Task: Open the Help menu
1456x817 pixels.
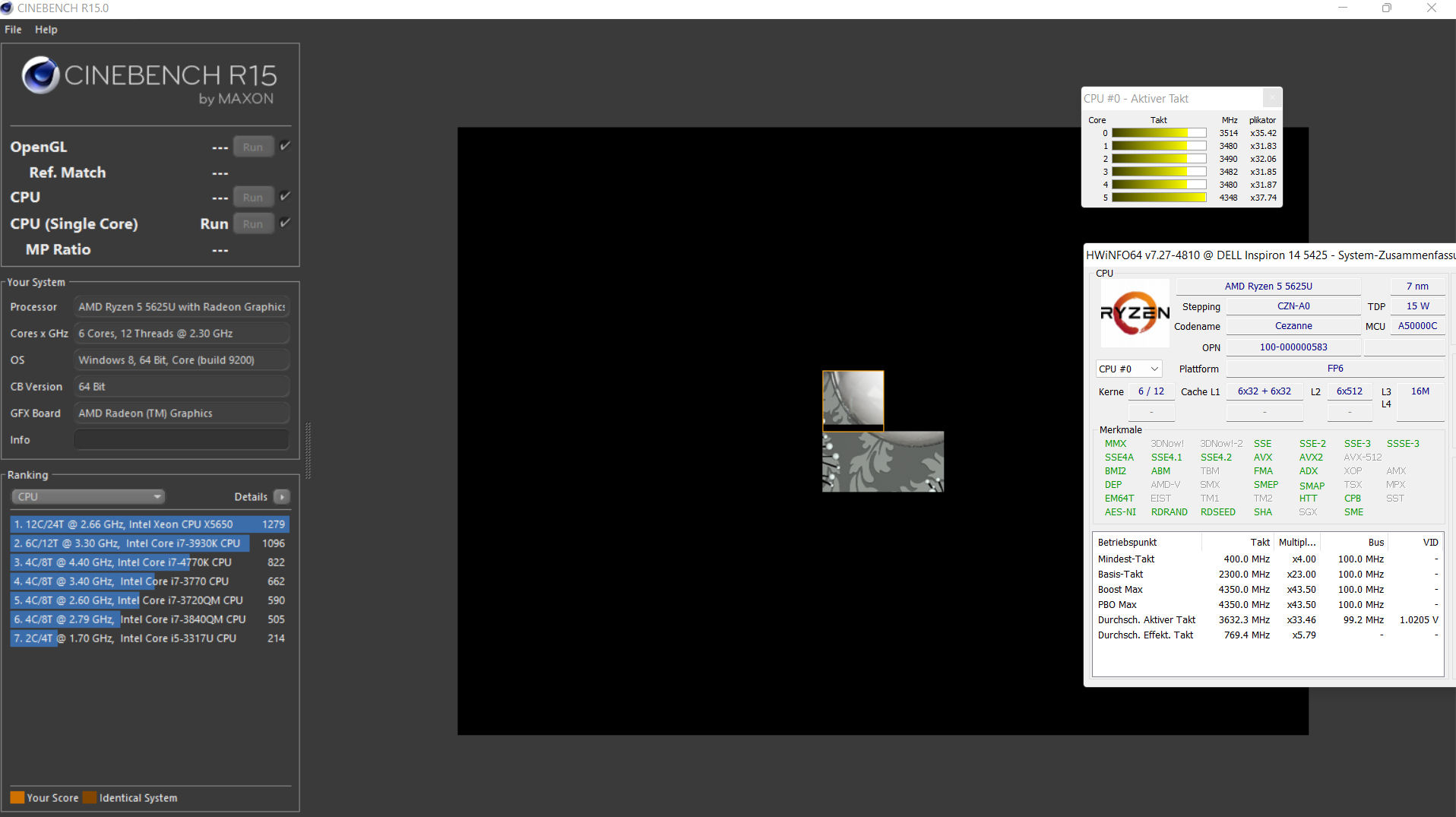Action: [46, 30]
